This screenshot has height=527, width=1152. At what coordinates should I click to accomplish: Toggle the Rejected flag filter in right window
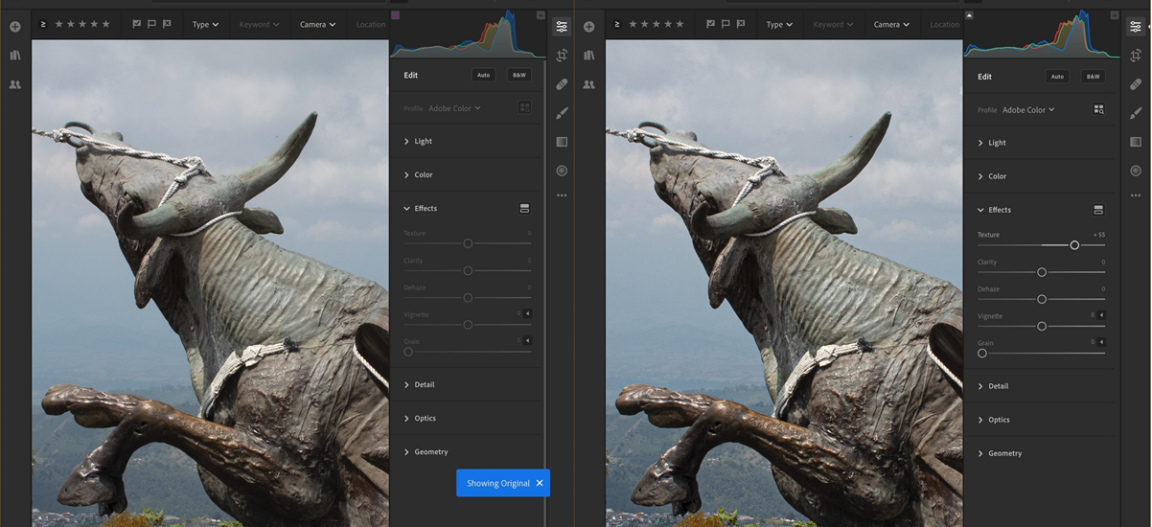(x=741, y=24)
